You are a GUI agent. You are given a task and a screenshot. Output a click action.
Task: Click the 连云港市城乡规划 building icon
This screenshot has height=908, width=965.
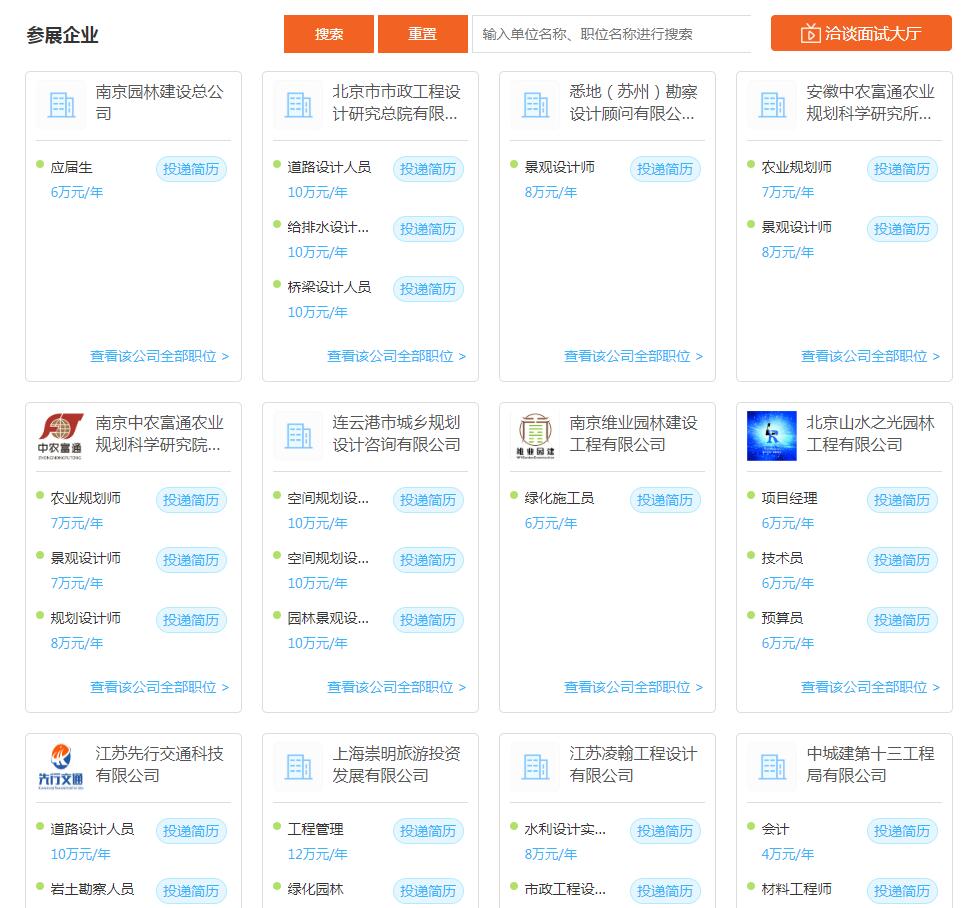(298, 436)
